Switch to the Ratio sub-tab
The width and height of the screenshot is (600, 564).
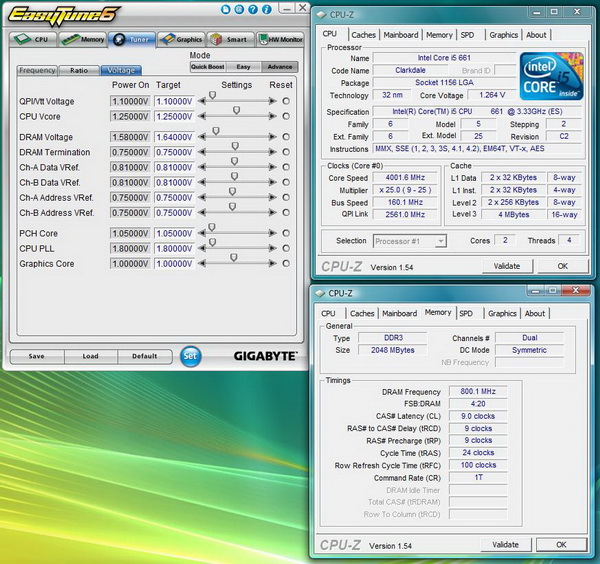point(79,70)
